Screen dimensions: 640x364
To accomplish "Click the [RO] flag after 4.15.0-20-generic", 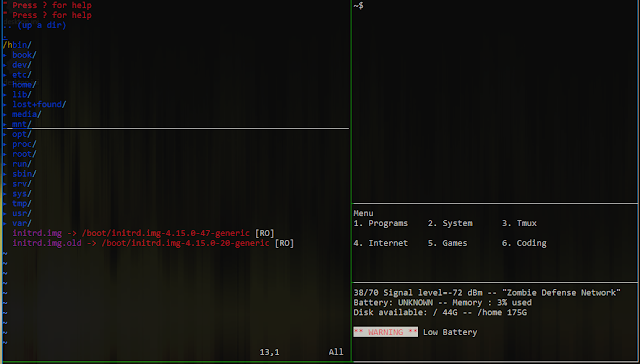I will [284, 243].
